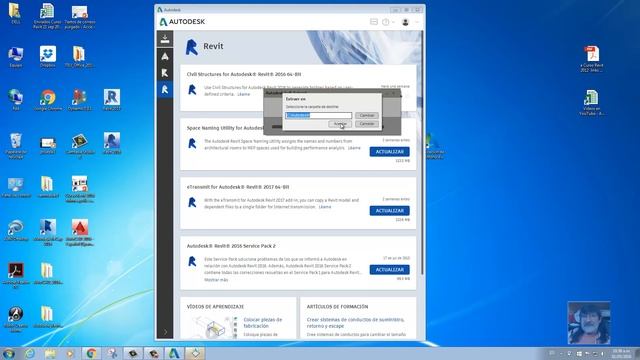Click the learning video thumbnail image

point(214,327)
